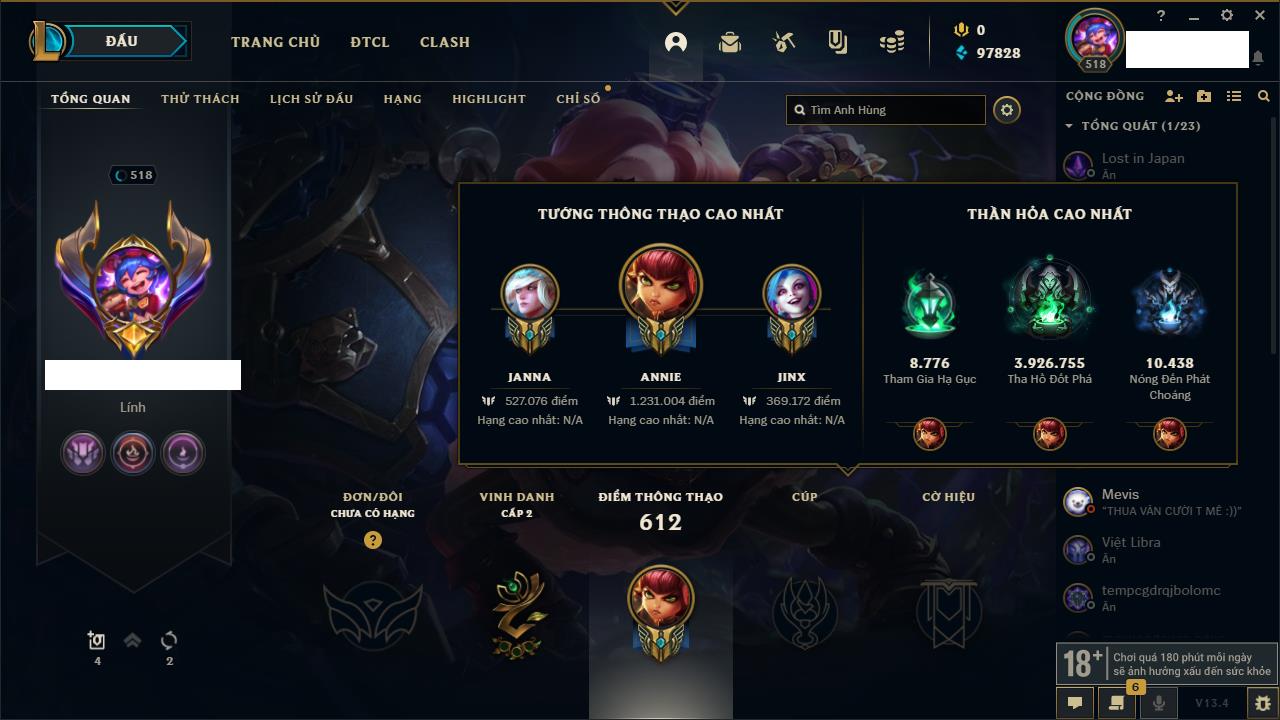1280x720 pixels.
Task: Switch to the LỊCH SỬ ĐẤU tab
Action: click(x=311, y=99)
